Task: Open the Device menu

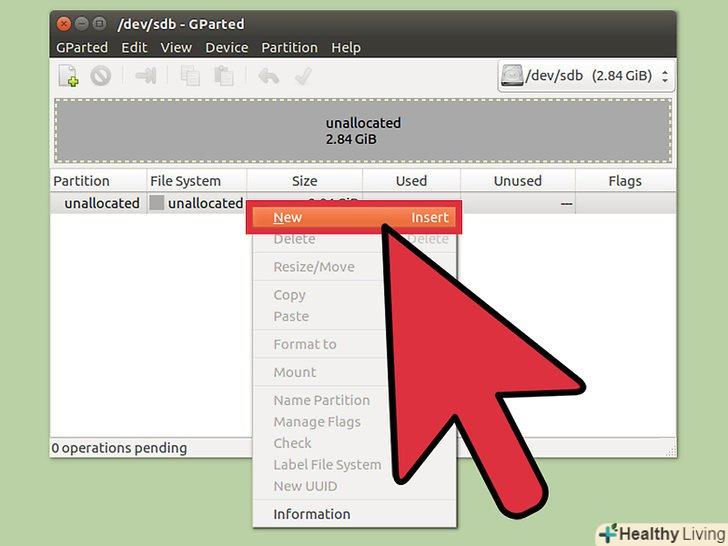Action: [x=227, y=47]
